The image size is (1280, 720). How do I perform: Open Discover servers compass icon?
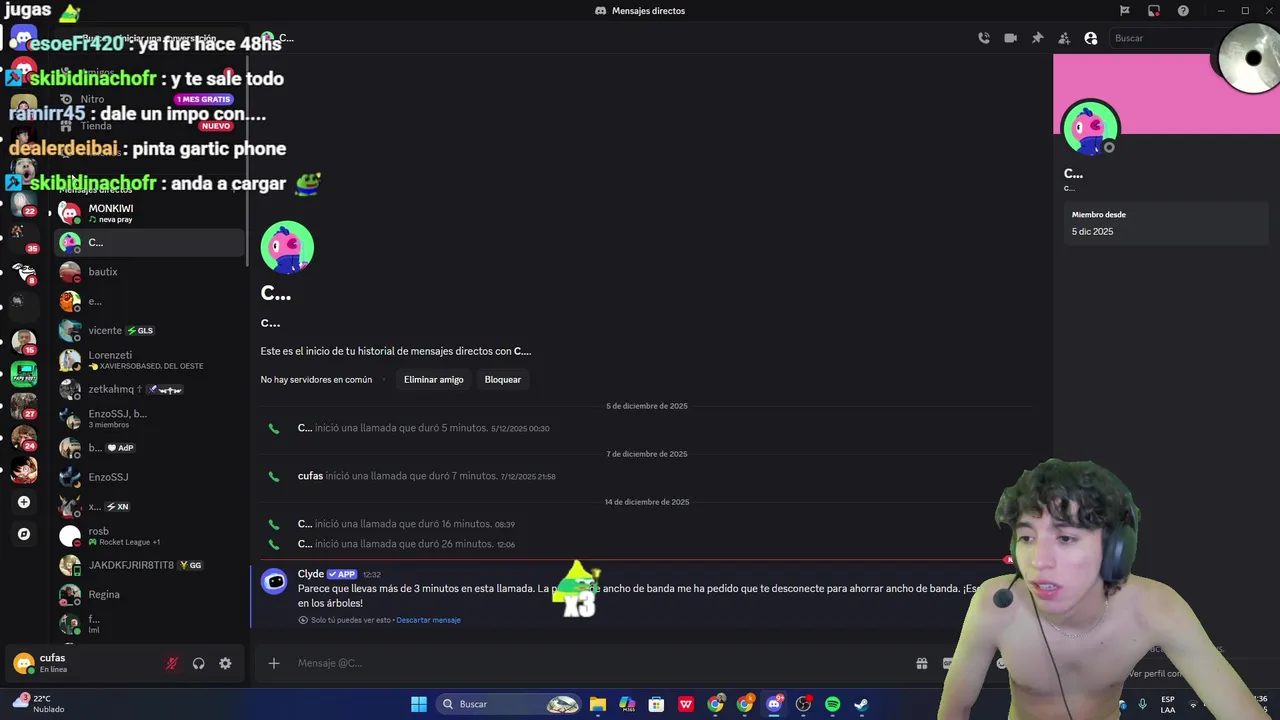(24, 534)
